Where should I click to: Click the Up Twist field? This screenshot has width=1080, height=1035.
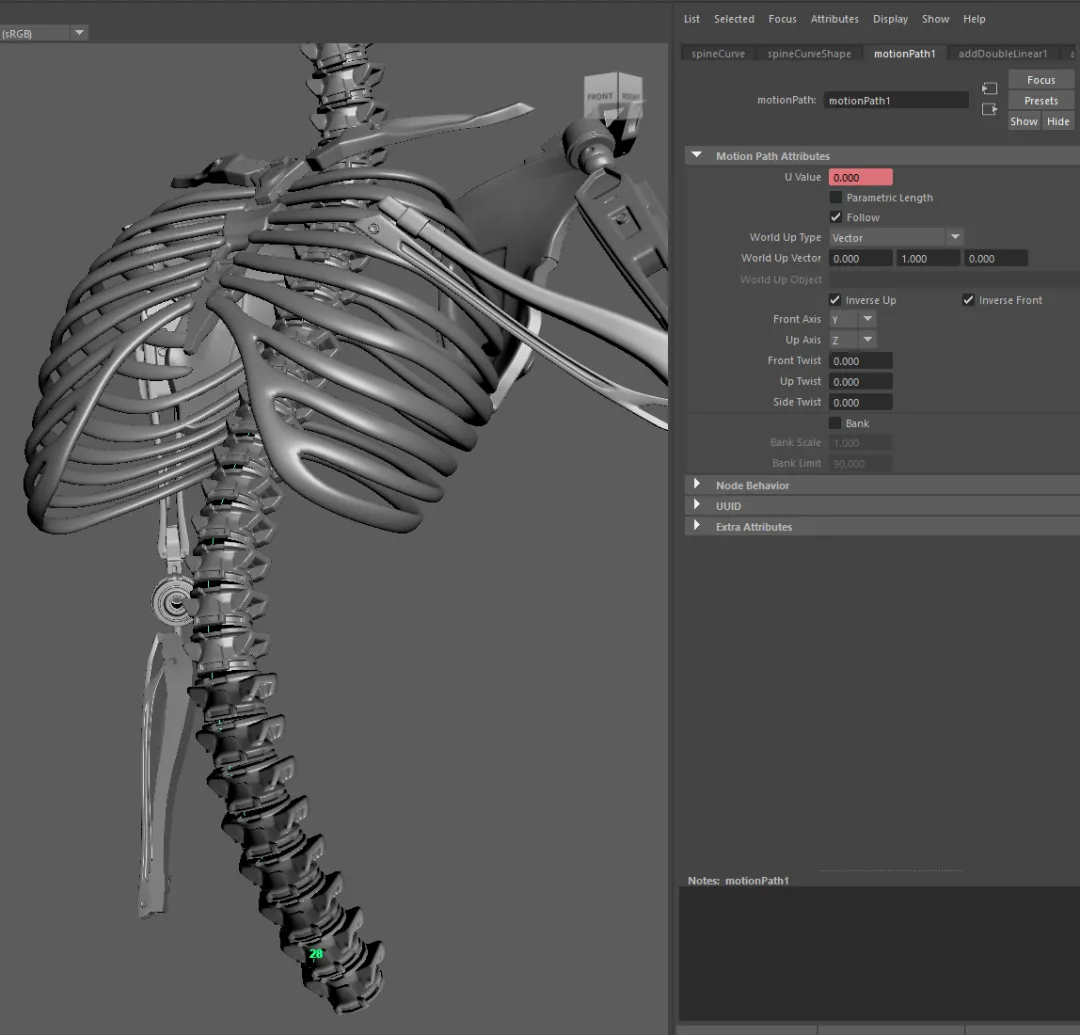click(860, 381)
